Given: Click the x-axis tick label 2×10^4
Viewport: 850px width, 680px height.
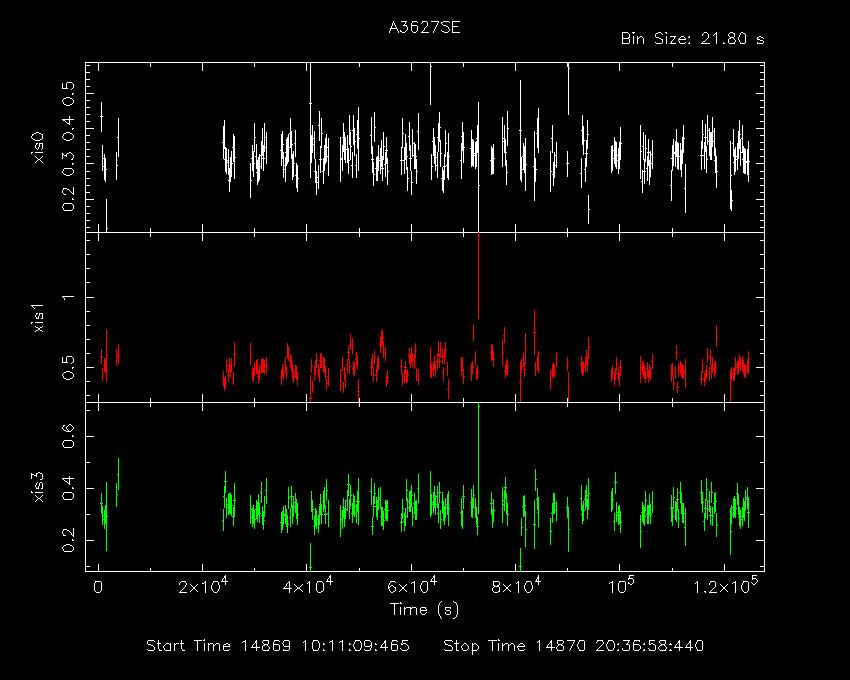Looking at the screenshot, I should [x=203, y=586].
